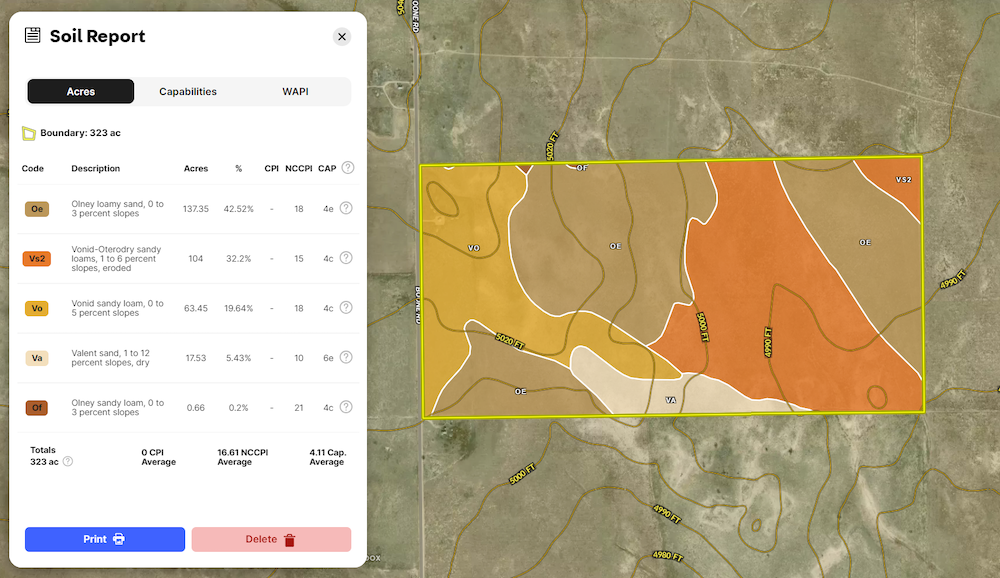Image resolution: width=1000 pixels, height=578 pixels.
Task: Open help icon for Oe soil row
Action: 346,208
